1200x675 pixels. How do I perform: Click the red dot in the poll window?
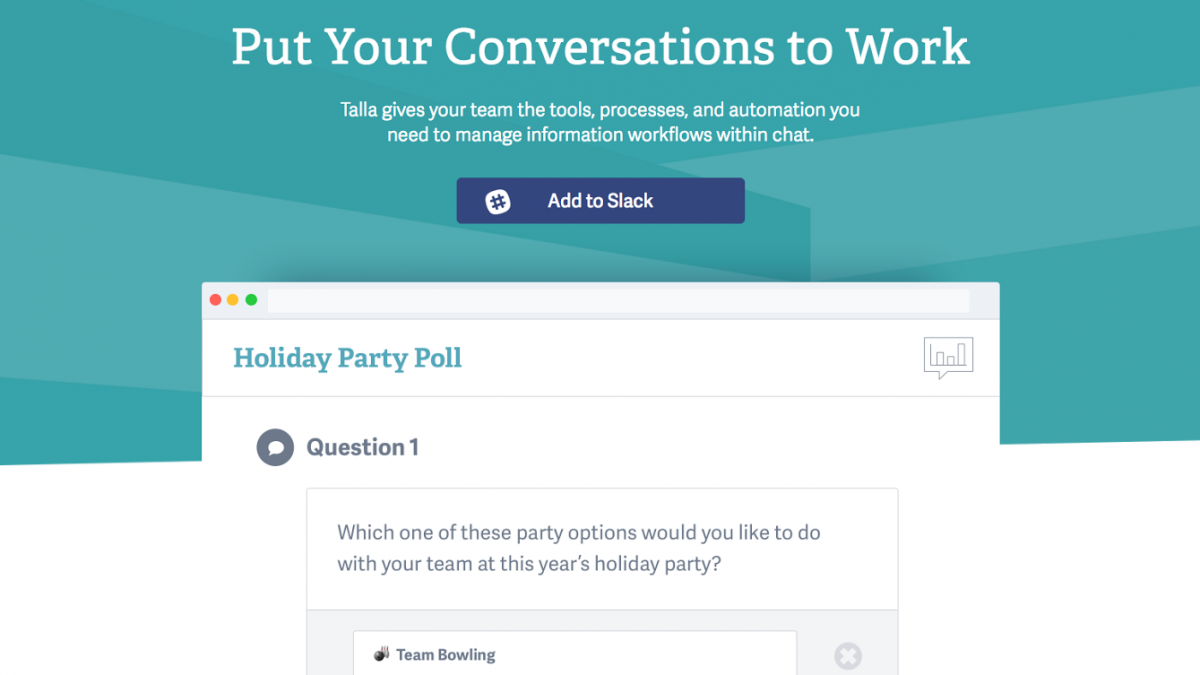(215, 300)
